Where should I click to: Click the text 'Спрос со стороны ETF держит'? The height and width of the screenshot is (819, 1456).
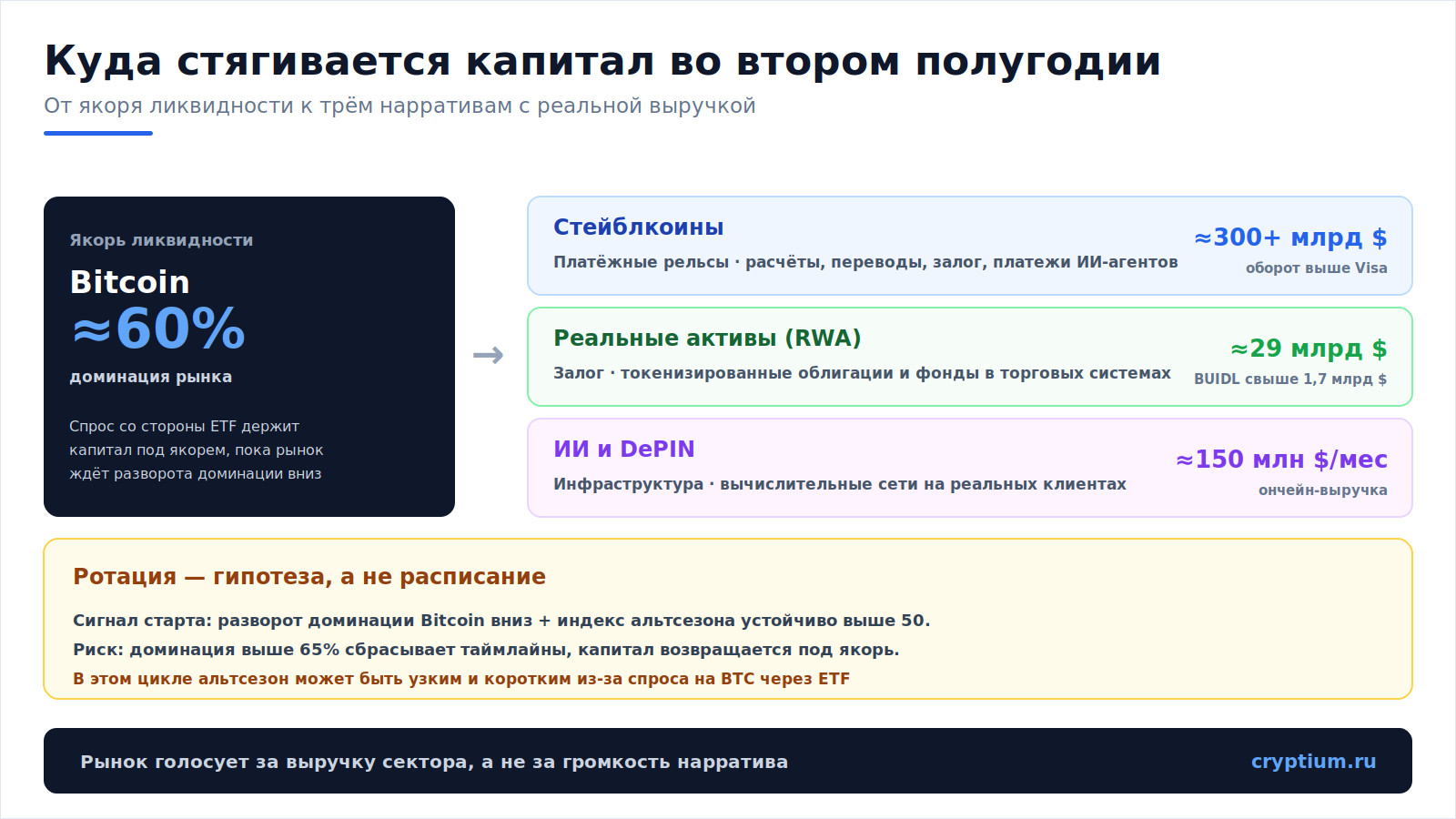tap(184, 426)
